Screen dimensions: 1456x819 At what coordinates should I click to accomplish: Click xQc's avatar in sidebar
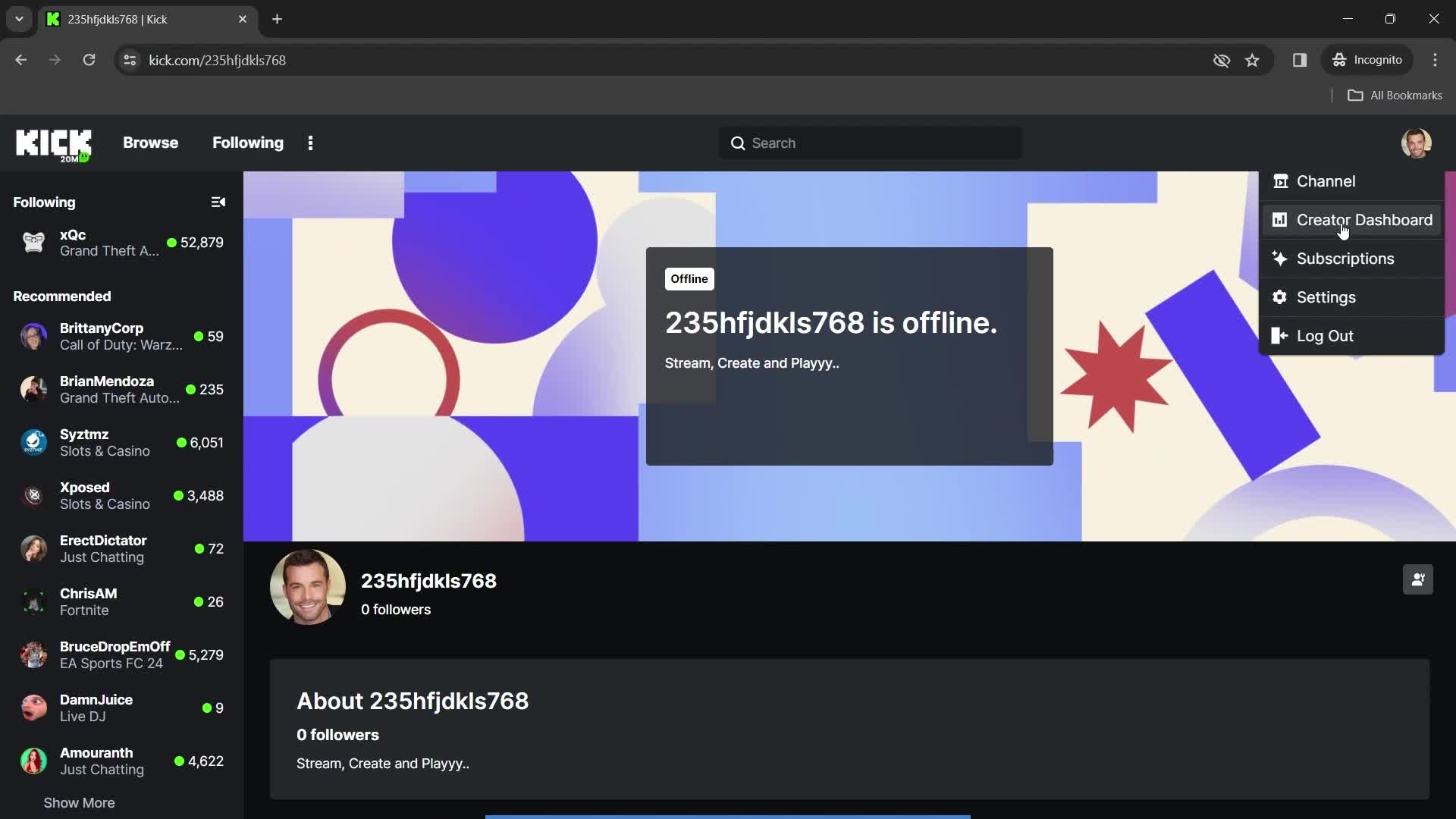(x=33, y=243)
